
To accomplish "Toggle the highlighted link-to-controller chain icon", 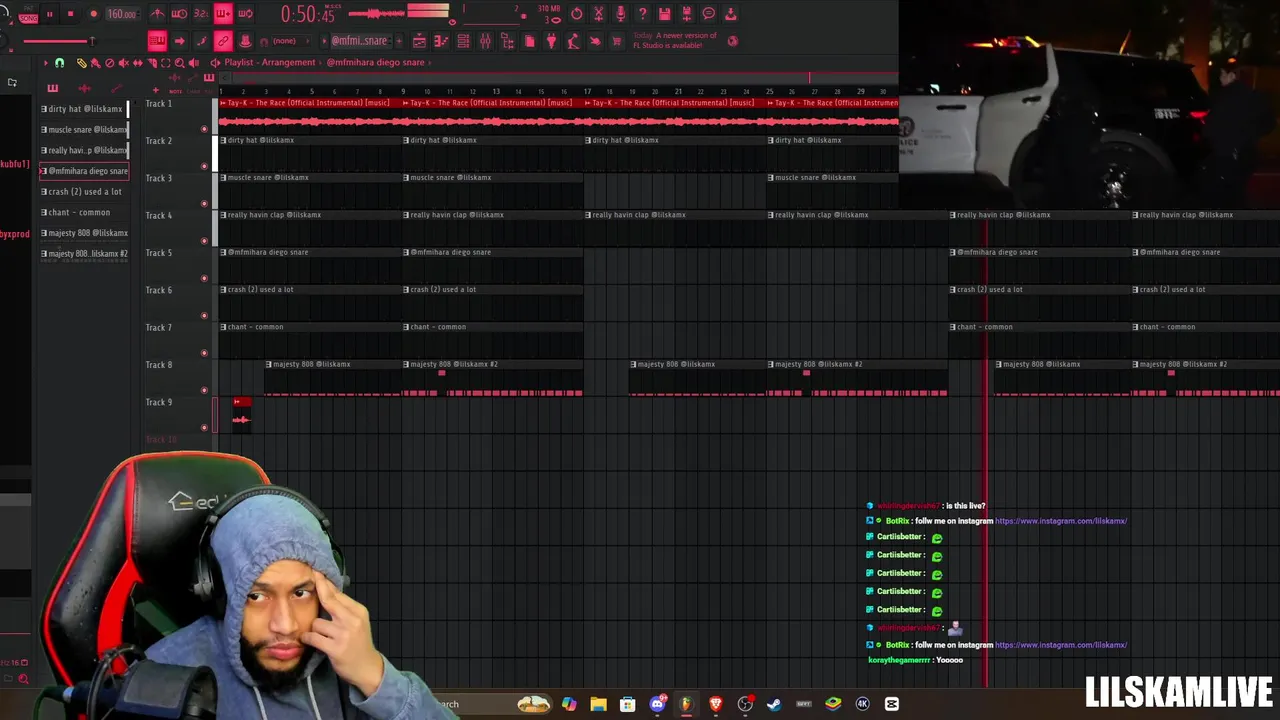I will click(223, 41).
